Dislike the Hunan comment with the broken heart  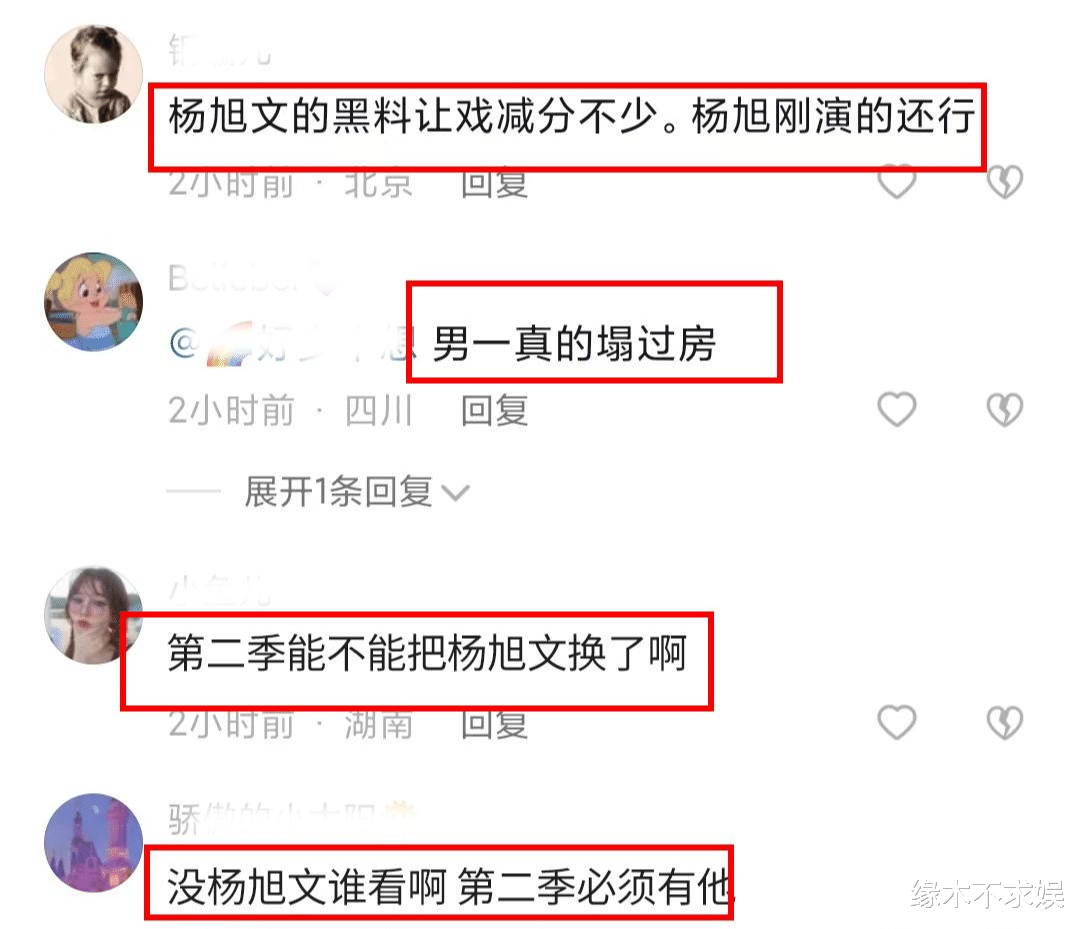pos(1004,722)
